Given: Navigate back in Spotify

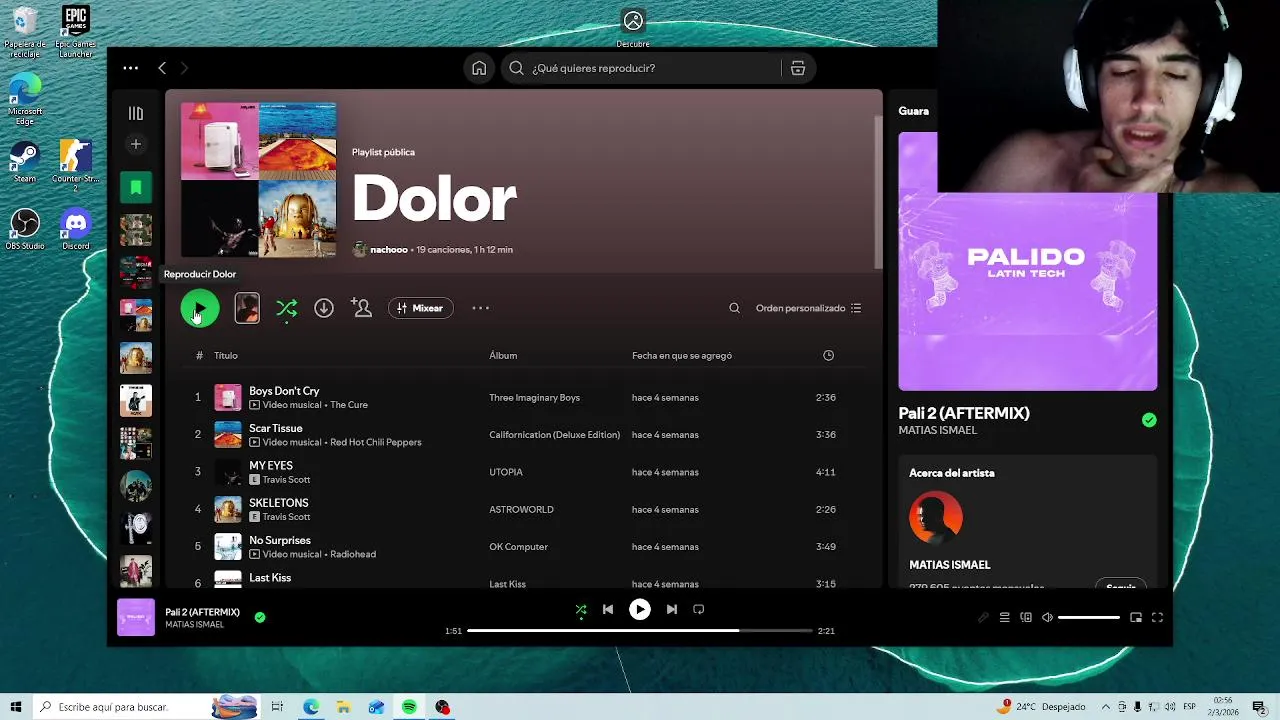Looking at the screenshot, I should 162,68.
